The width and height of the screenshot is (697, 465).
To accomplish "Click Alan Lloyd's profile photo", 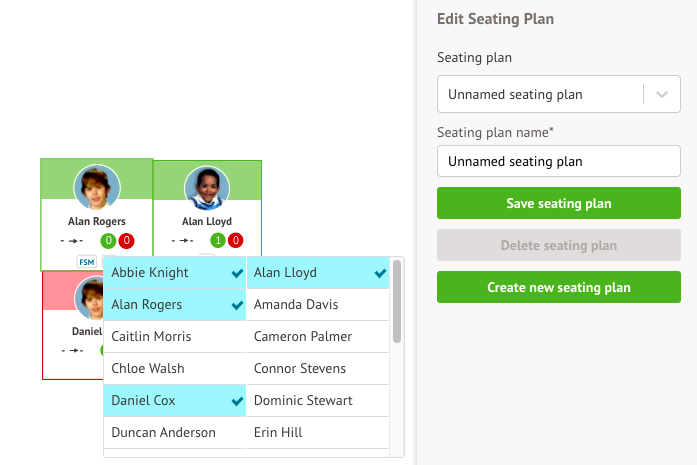I will tap(207, 188).
